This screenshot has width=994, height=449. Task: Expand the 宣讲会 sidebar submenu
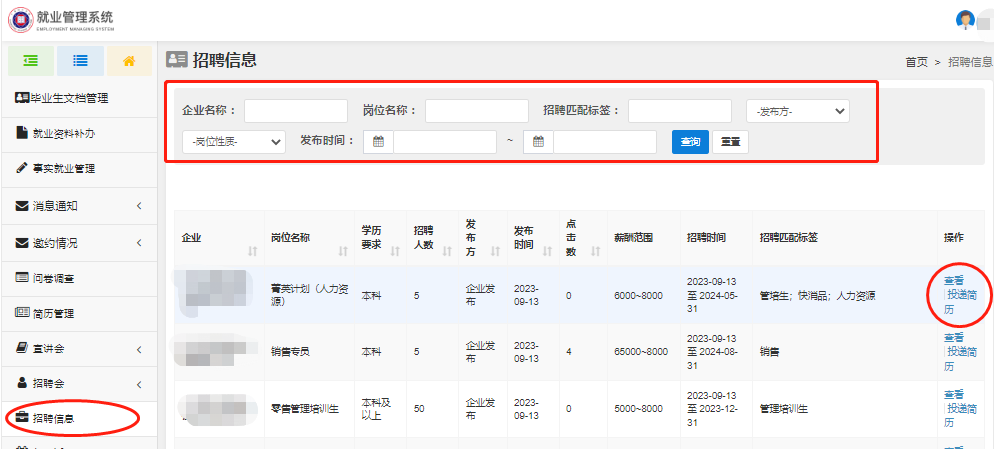138,349
